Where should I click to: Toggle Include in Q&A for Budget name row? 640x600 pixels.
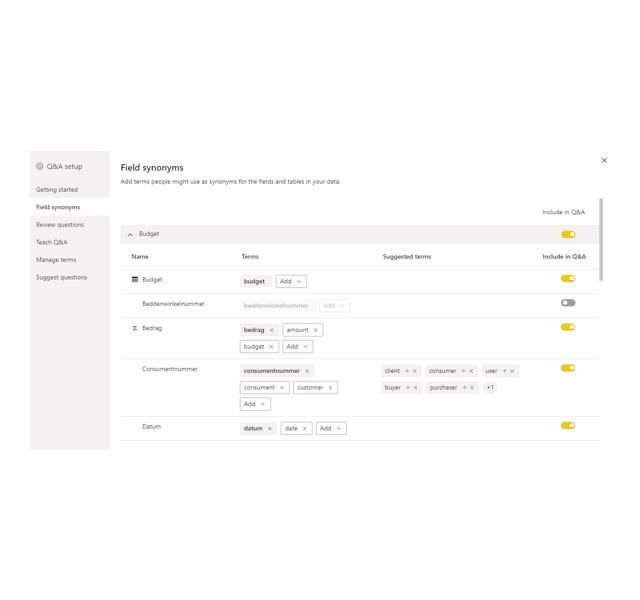[x=568, y=278]
